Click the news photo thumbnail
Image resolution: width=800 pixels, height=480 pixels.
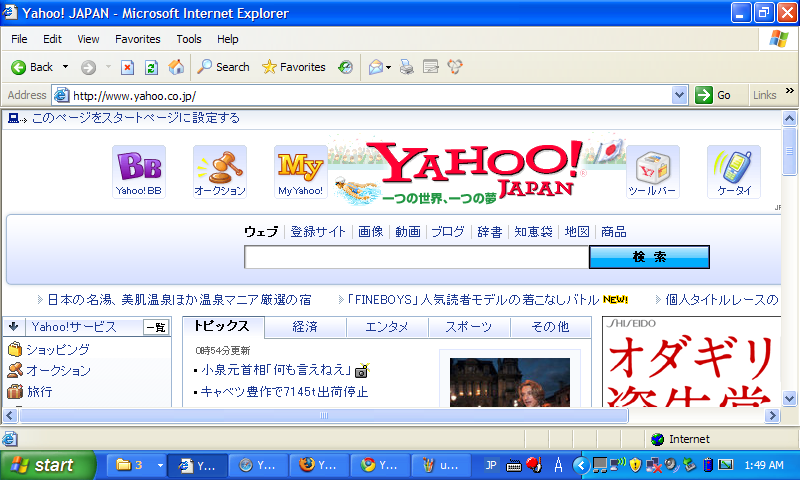(510, 382)
